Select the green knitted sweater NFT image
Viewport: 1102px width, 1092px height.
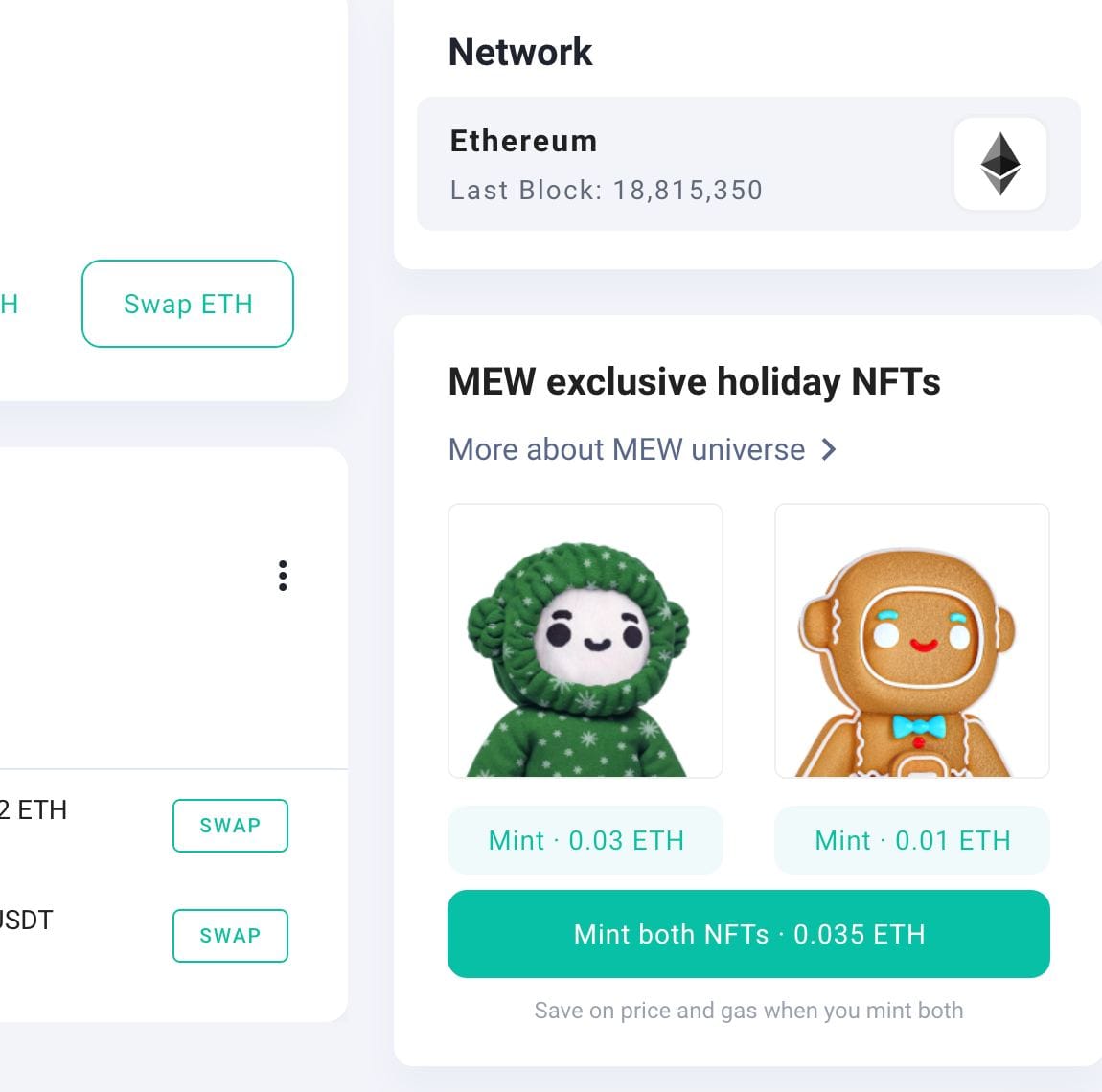click(x=585, y=640)
